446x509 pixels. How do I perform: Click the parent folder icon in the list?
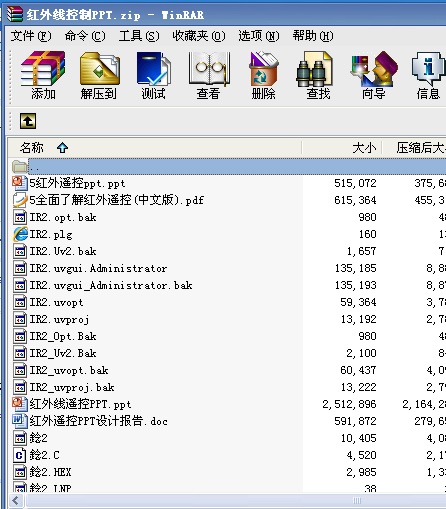(x=20, y=166)
